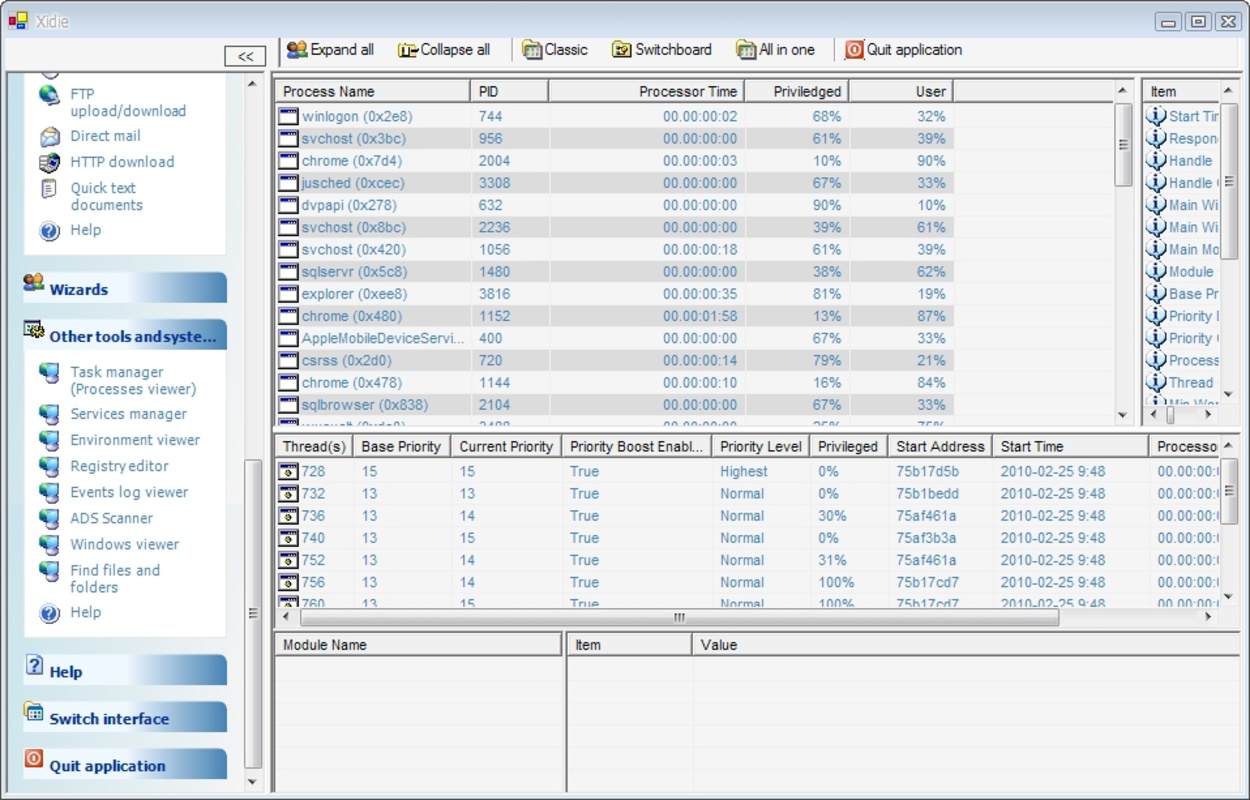Click the Start Address column header
This screenshot has height=800, width=1250.
pyautogui.click(x=940, y=447)
